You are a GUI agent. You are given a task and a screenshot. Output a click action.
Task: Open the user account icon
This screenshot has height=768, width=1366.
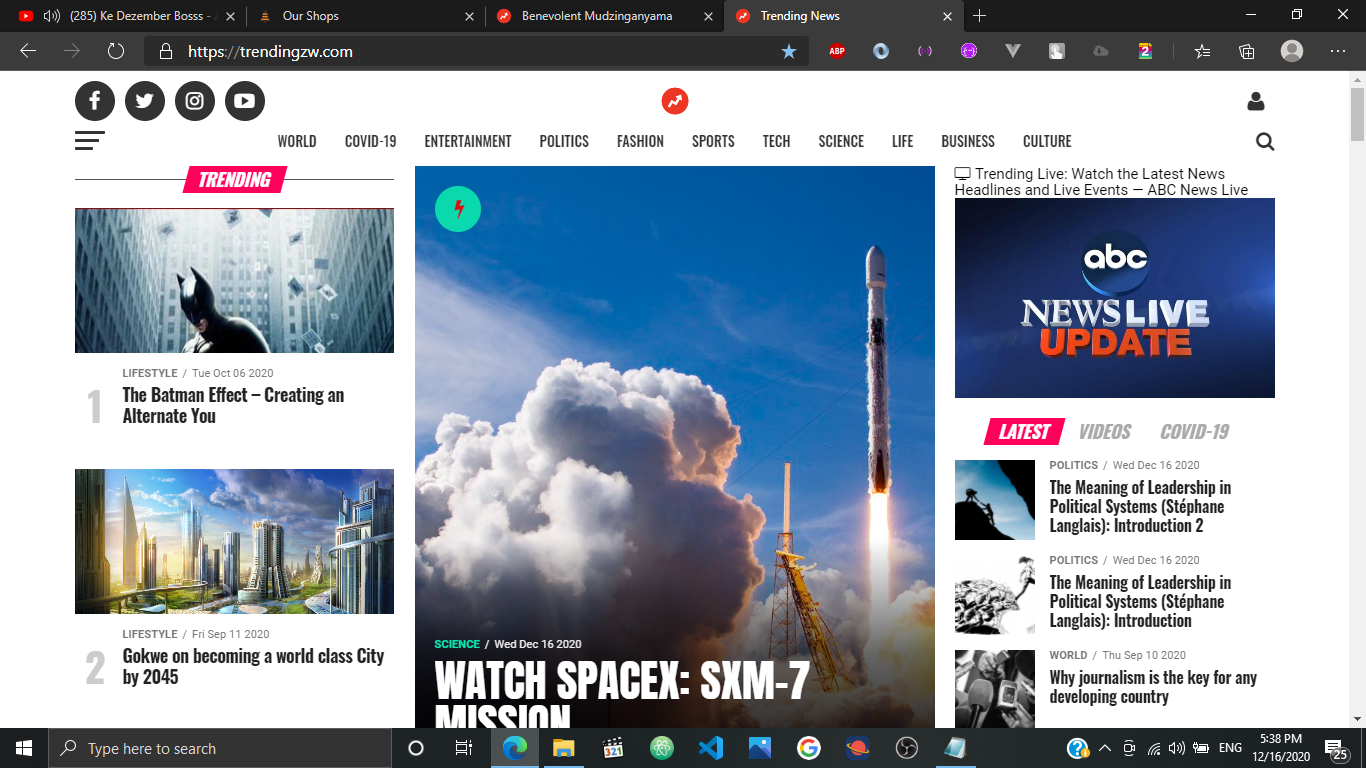[1256, 101]
